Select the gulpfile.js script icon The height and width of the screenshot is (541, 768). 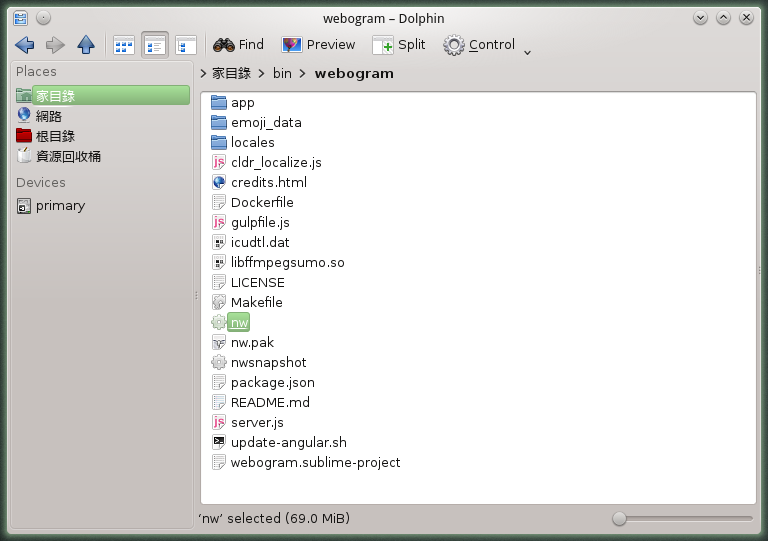pyautogui.click(x=218, y=222)
